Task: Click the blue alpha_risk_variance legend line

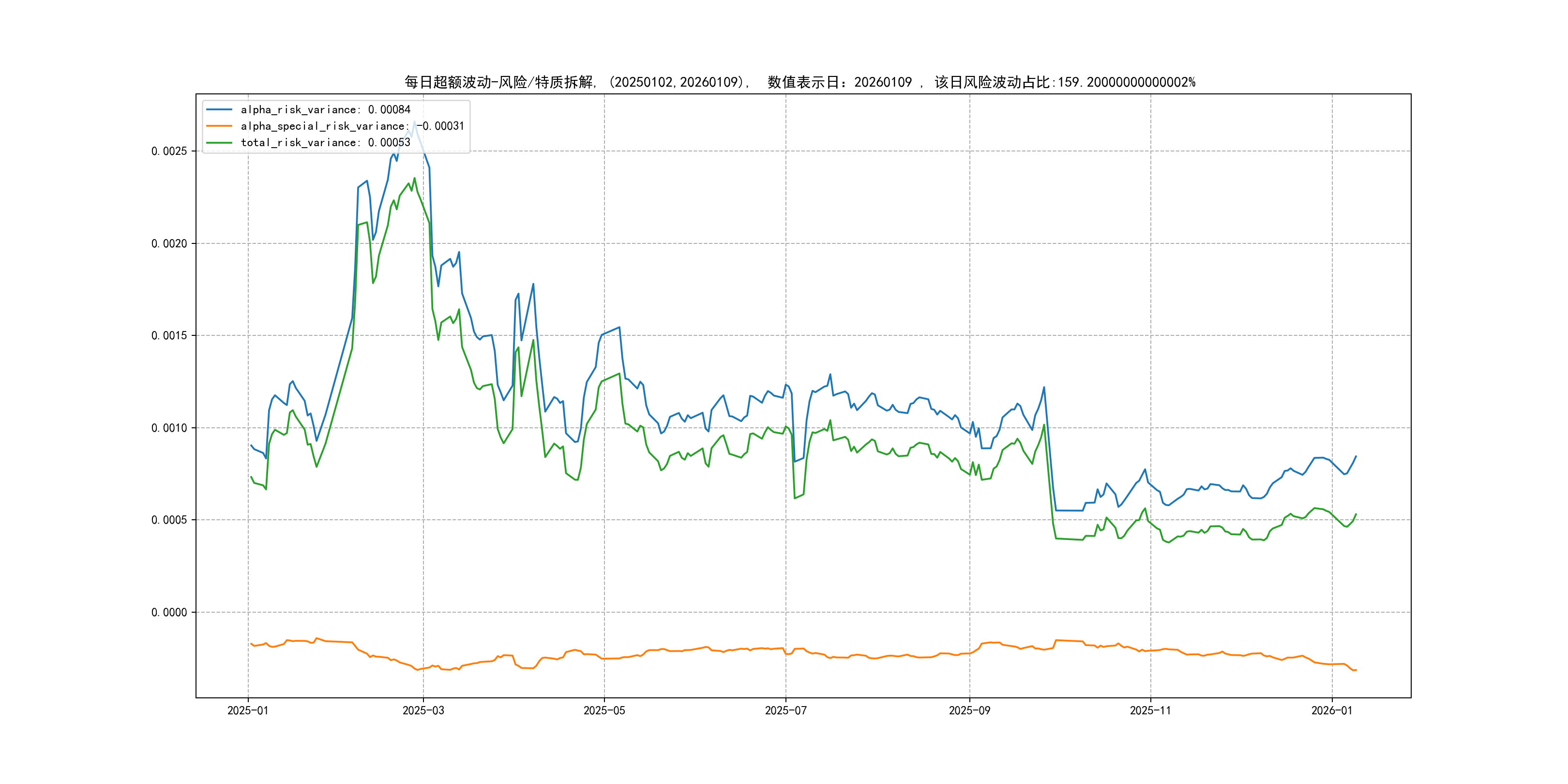Action: [x=219, y=109]
